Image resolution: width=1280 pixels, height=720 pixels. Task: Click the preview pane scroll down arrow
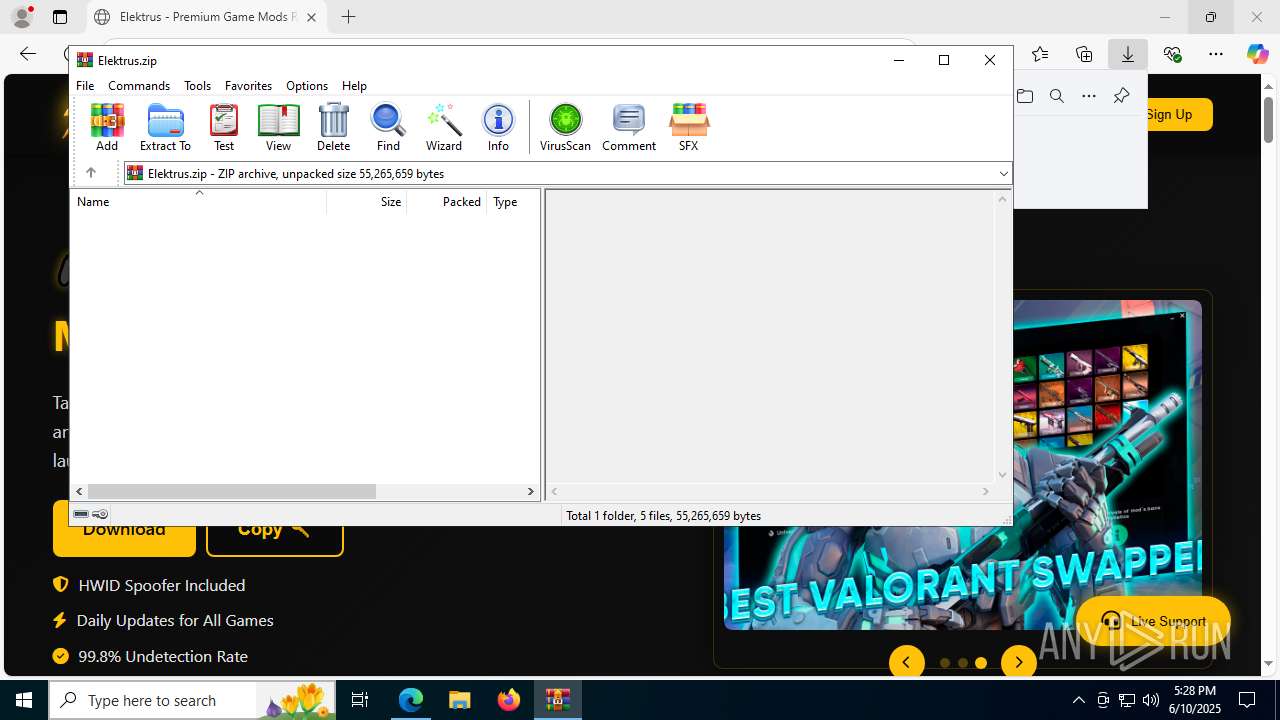point(1003,476)
